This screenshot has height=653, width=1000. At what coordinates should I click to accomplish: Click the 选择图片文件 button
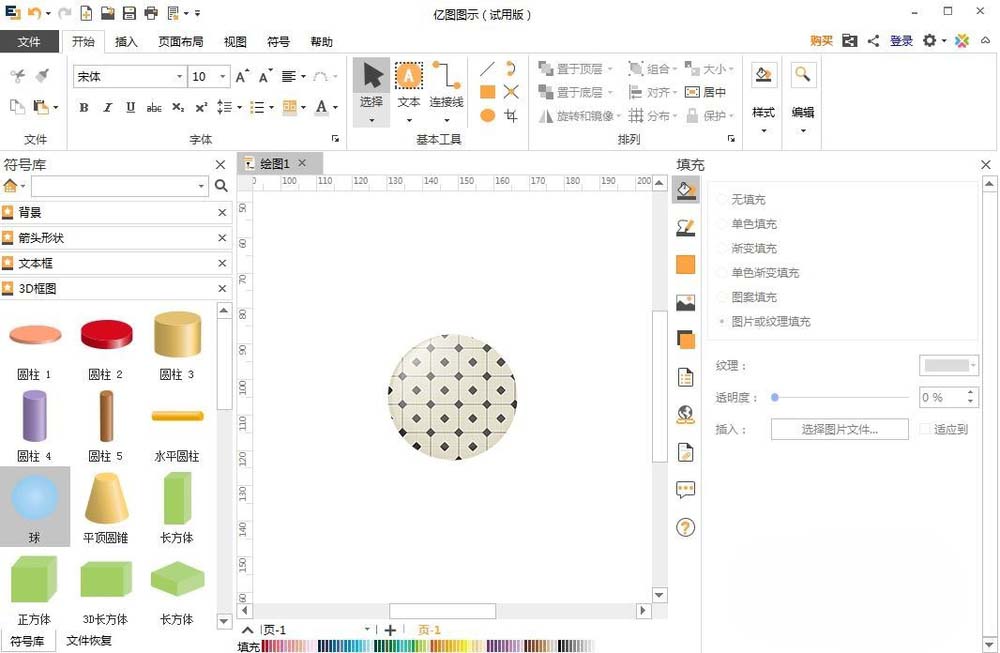point(839,429)
